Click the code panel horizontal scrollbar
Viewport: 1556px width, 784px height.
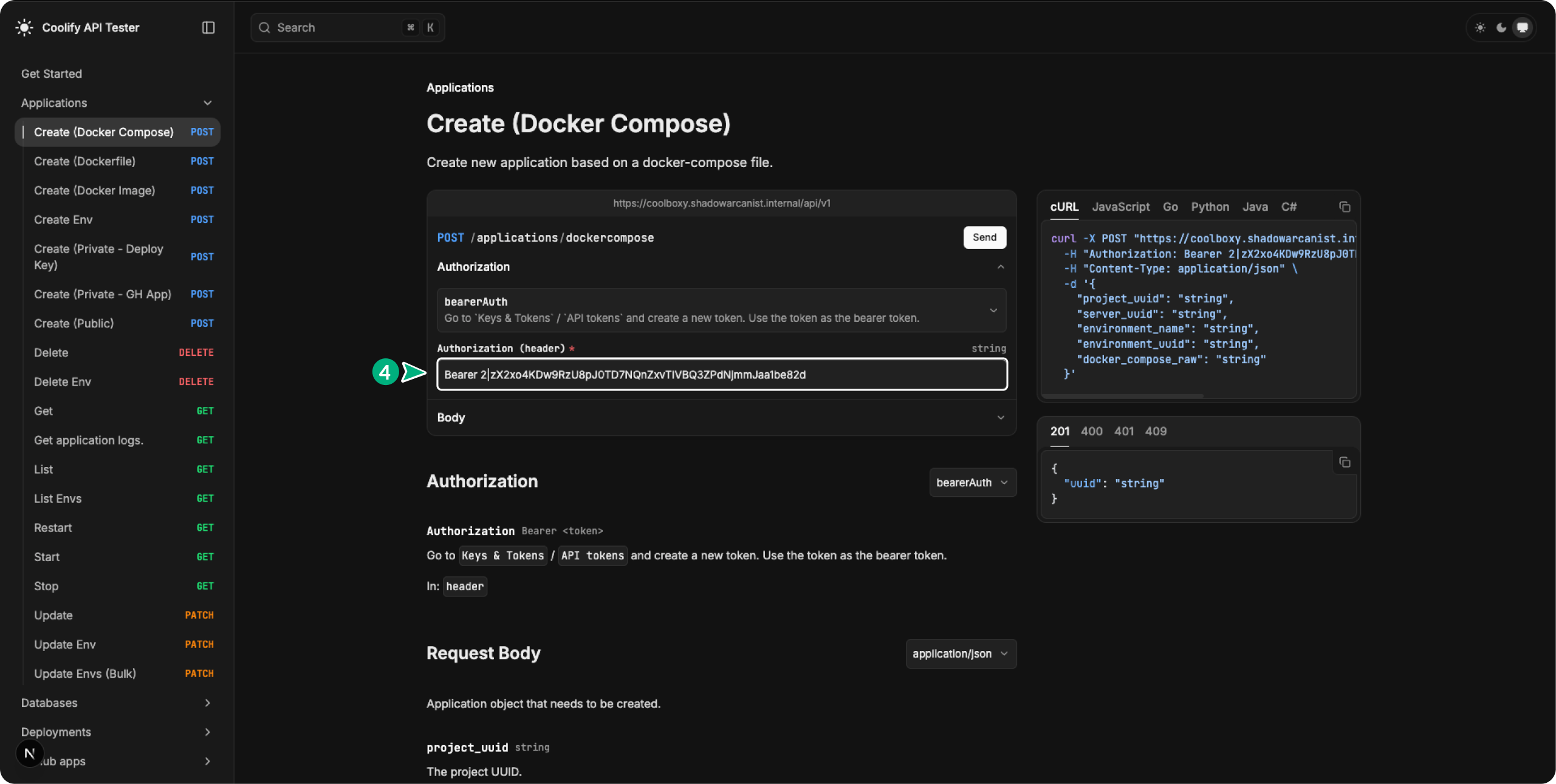(x=1123, y=396)
